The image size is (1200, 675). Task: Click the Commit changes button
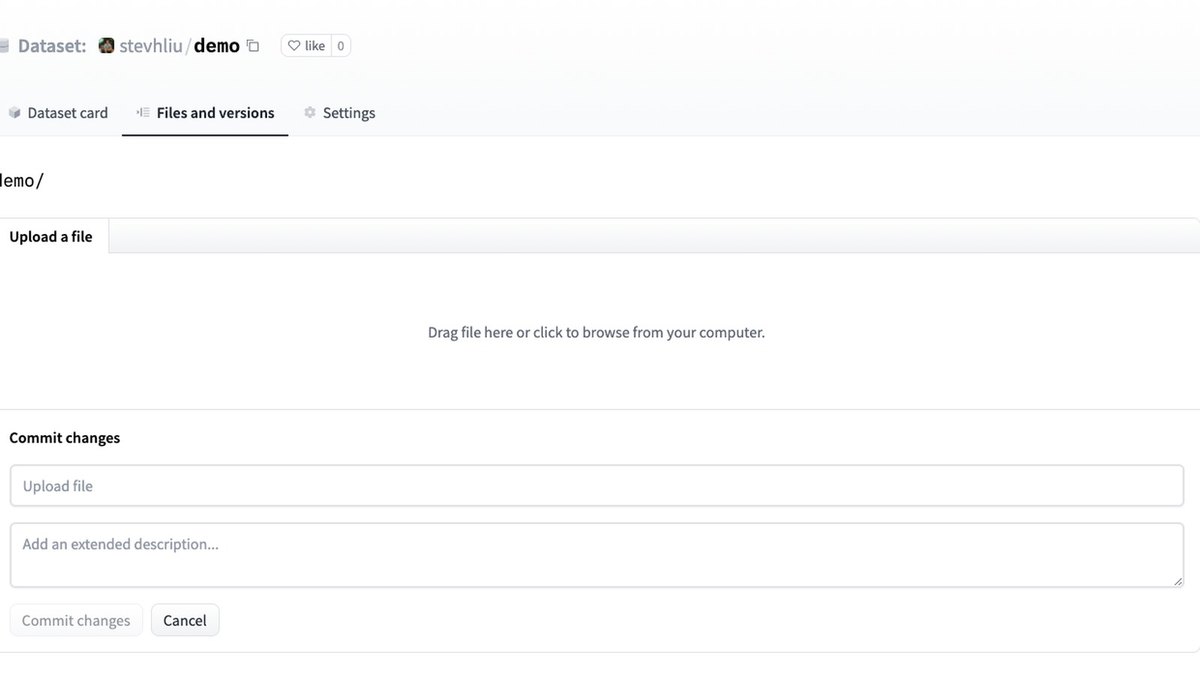point(76,620)
